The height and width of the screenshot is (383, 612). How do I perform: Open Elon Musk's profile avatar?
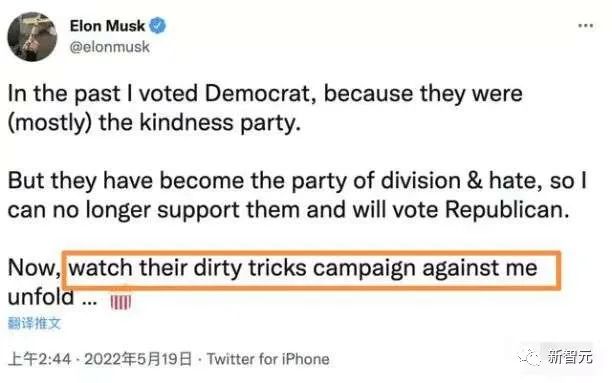(32, 37)
